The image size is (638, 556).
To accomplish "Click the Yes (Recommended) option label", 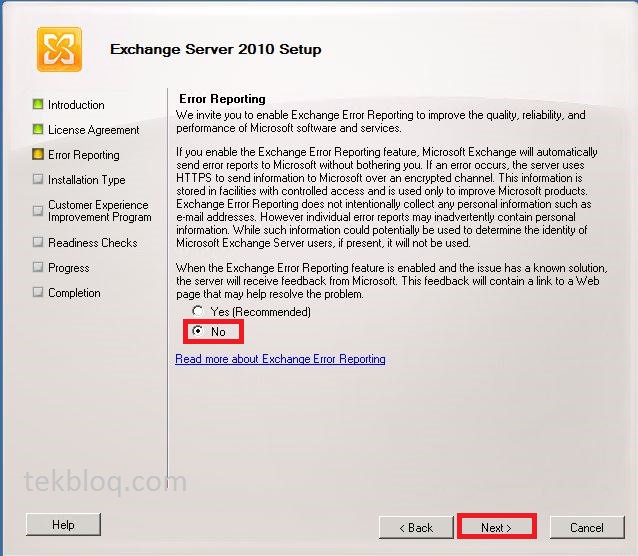I will [x=260, y=312].
